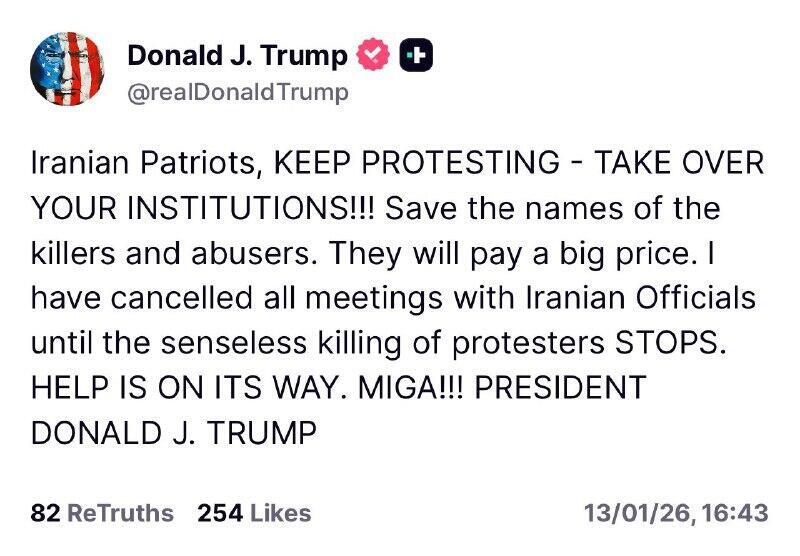Click the 13/01/26, 16:43 timestamp

coord(675,513)
